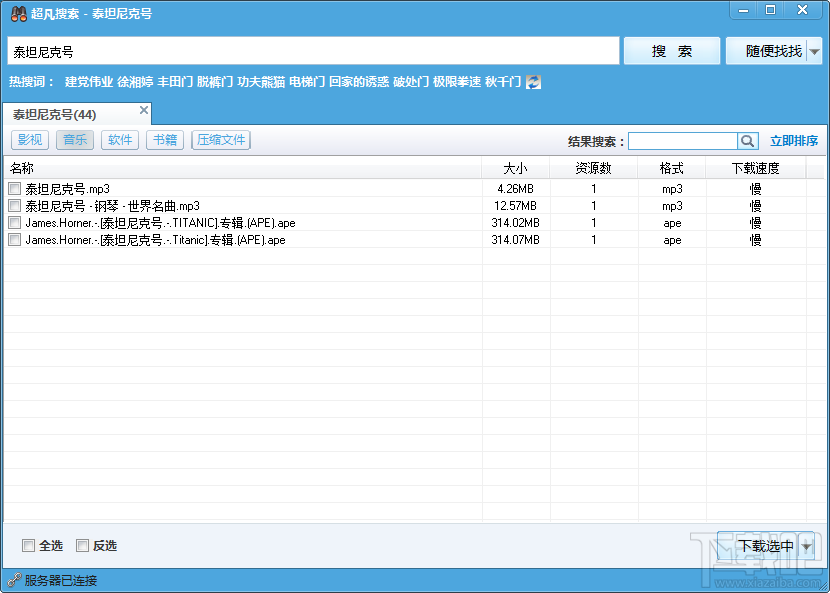Image resolution: width=830 pixels, height=593 pixels.
Task: Maximize the 超凡搜索 window
Action: [770, 10]
